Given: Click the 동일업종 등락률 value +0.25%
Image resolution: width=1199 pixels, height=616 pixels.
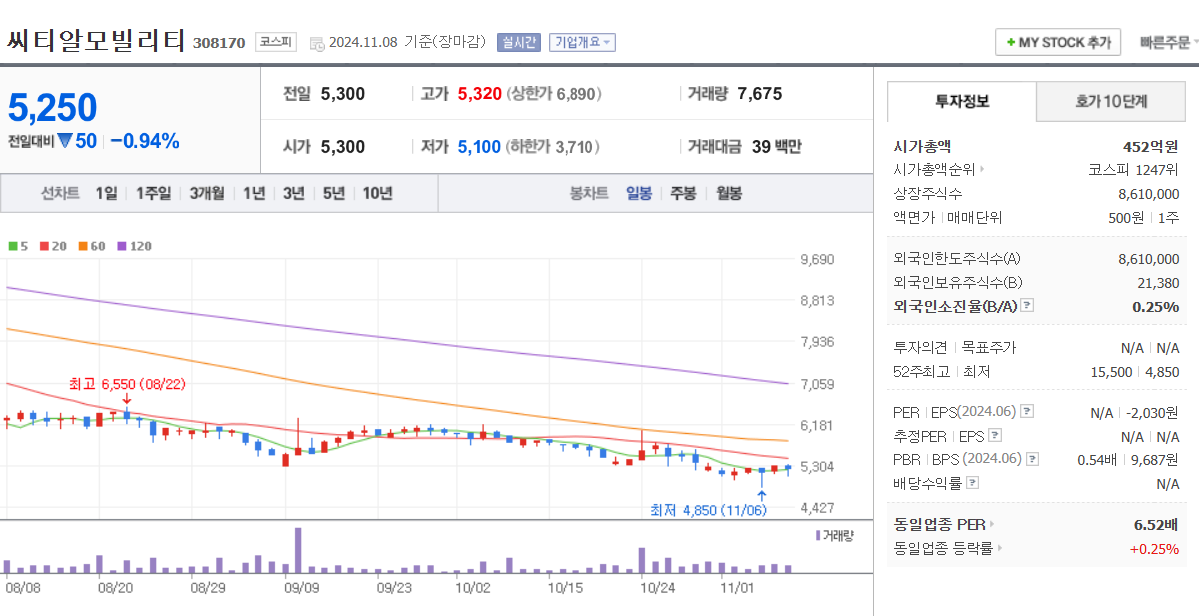Looking at the screenshot, I should [1154, 548].
